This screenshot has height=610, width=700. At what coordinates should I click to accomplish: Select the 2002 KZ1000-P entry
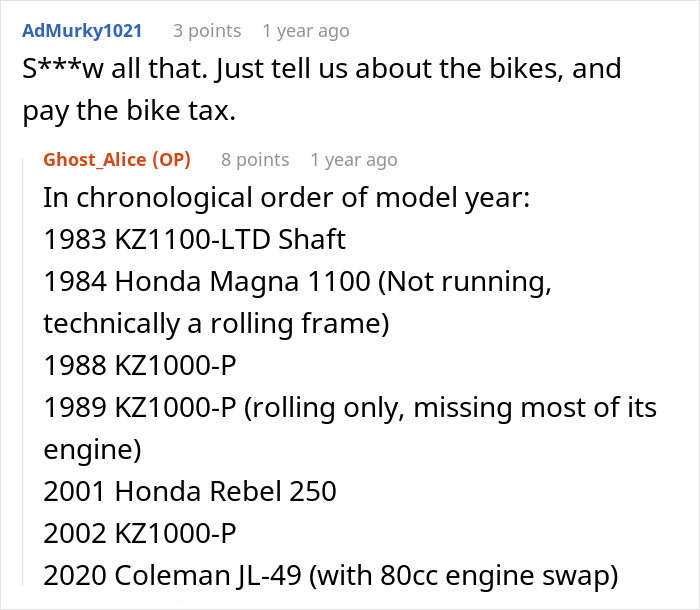pos(140,533)
